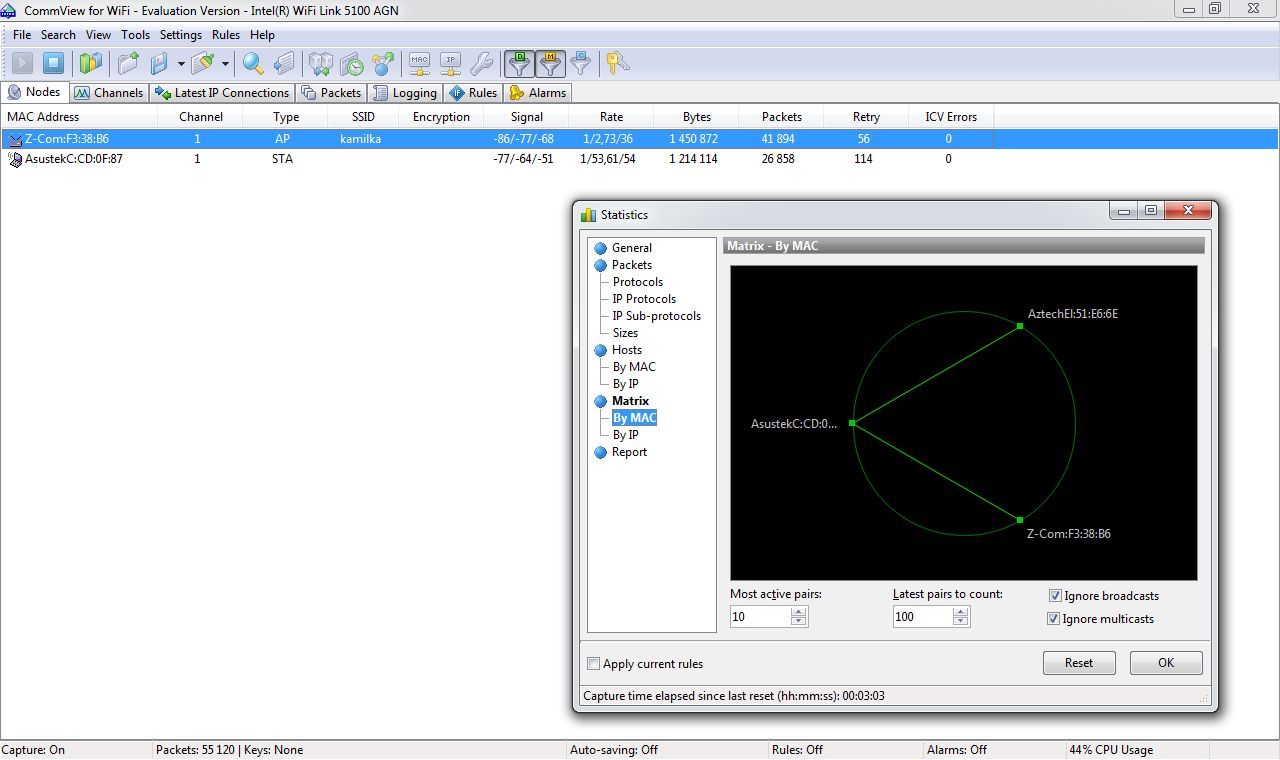Screen dimensions: 1280x760
Task: Click the go-to packet list icon
Action: [x=284, y=64]
